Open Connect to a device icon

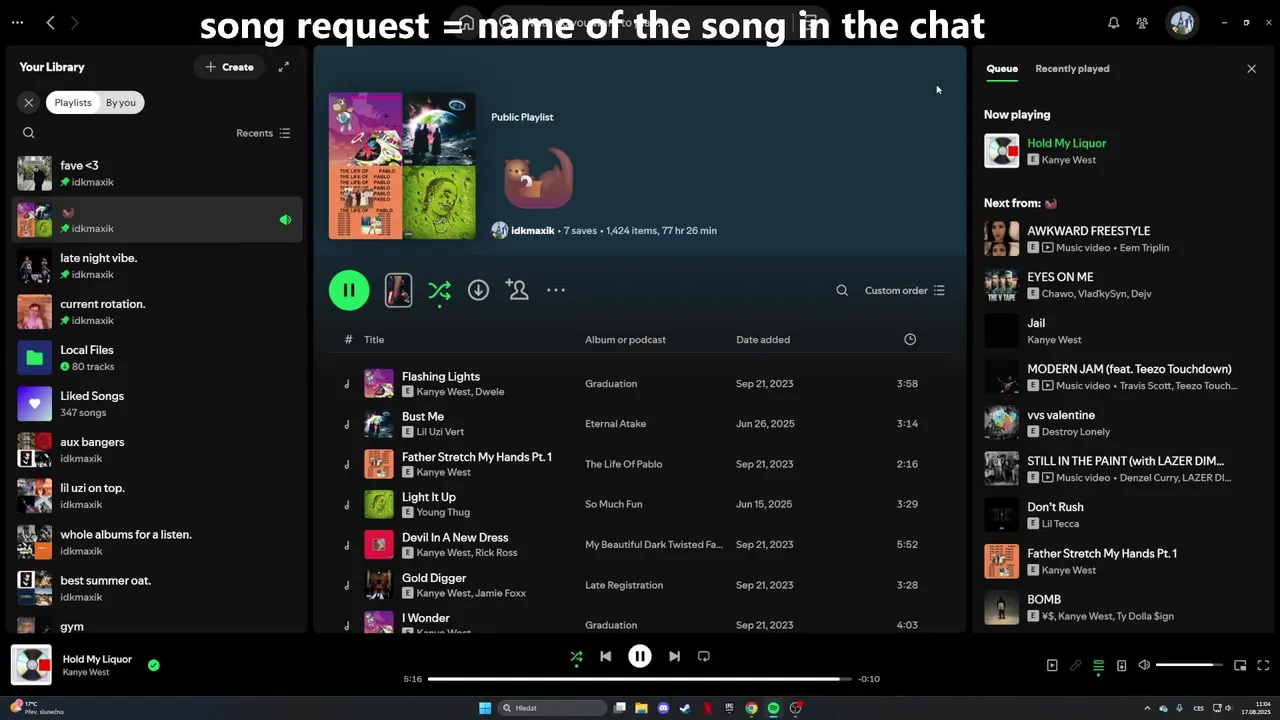(1121, 665)
